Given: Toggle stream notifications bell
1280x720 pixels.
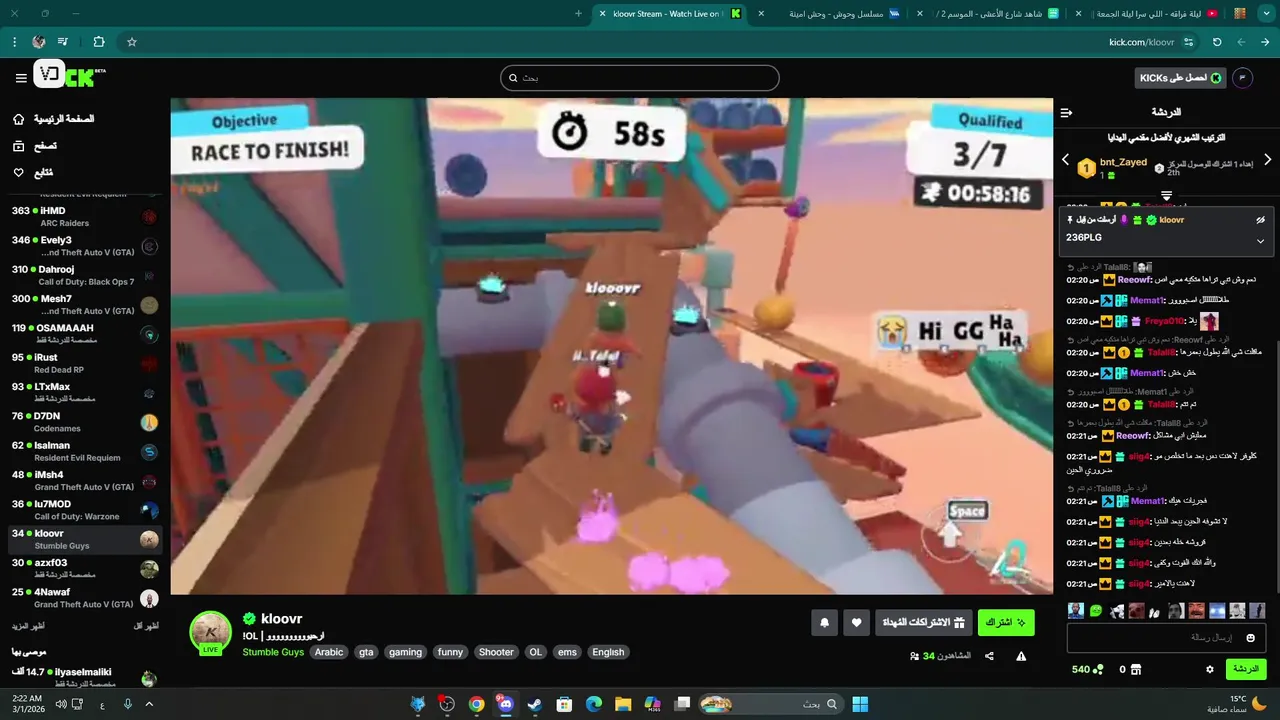Looking at the screenshot, I should click(x=825, y=622).
